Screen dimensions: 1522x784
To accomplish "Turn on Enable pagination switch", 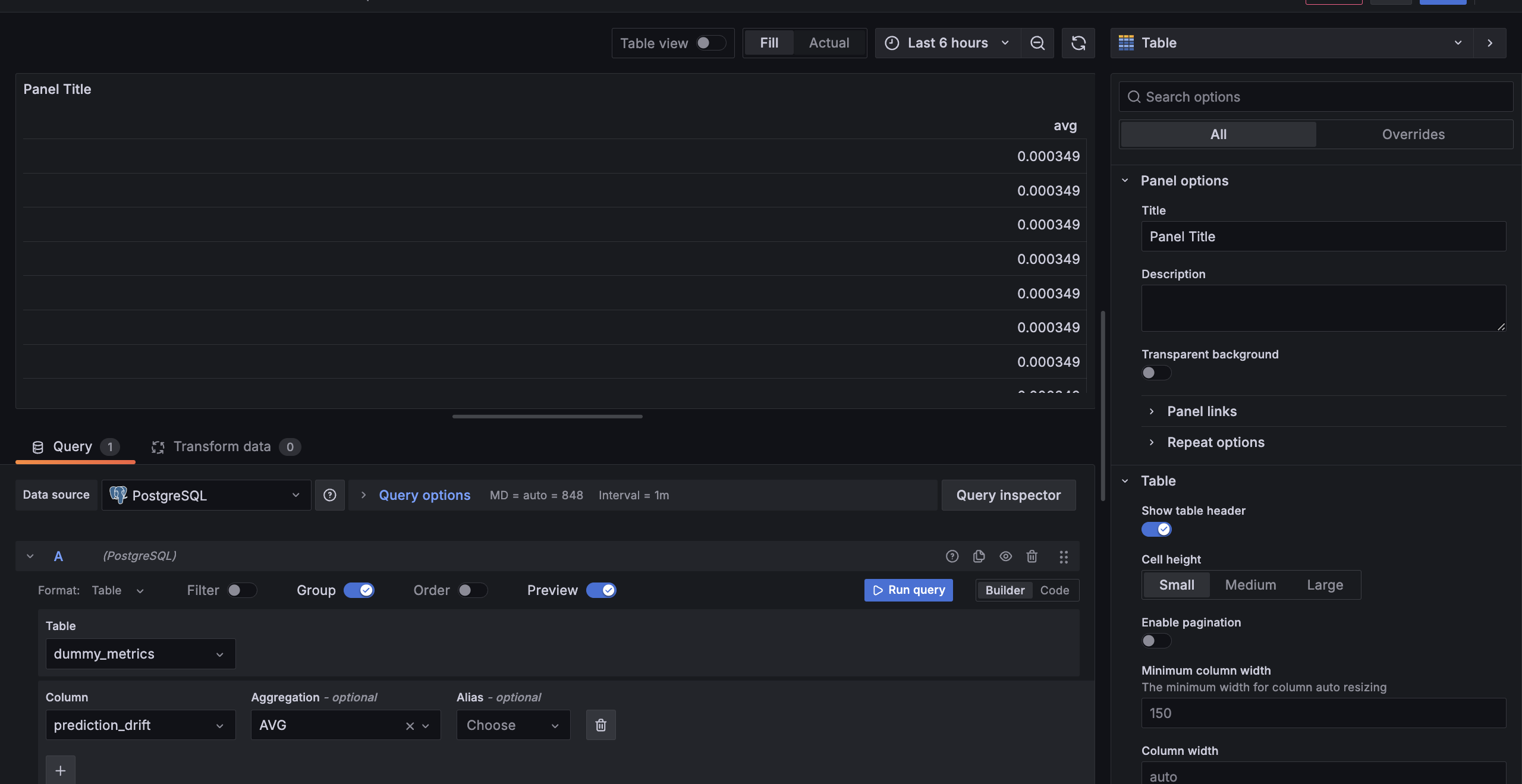I will coord(1156,641).
